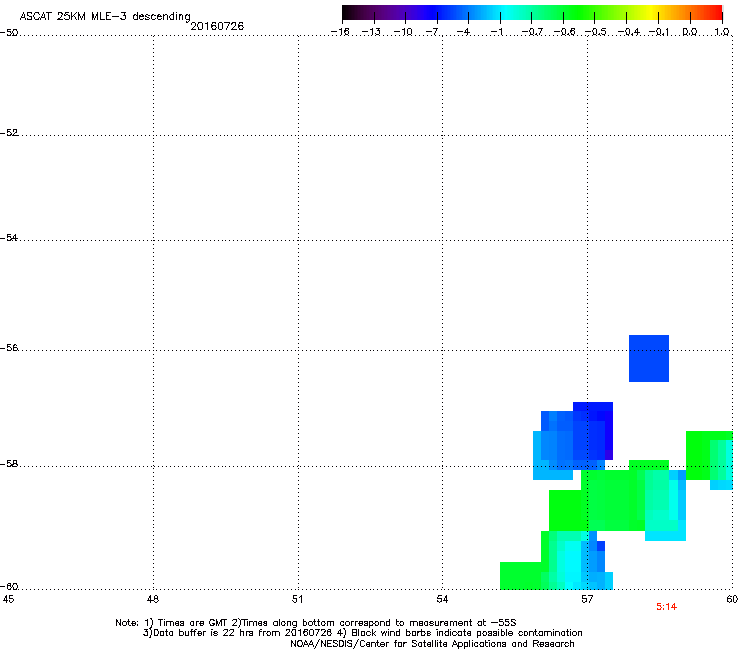Click the longitude axis label 51
This screenshot has width=740, height=650.
coord(297,599)
